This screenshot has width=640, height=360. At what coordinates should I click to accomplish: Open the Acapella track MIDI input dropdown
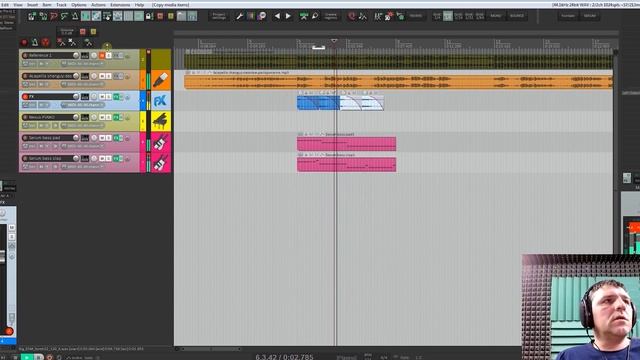pos(82,84)
